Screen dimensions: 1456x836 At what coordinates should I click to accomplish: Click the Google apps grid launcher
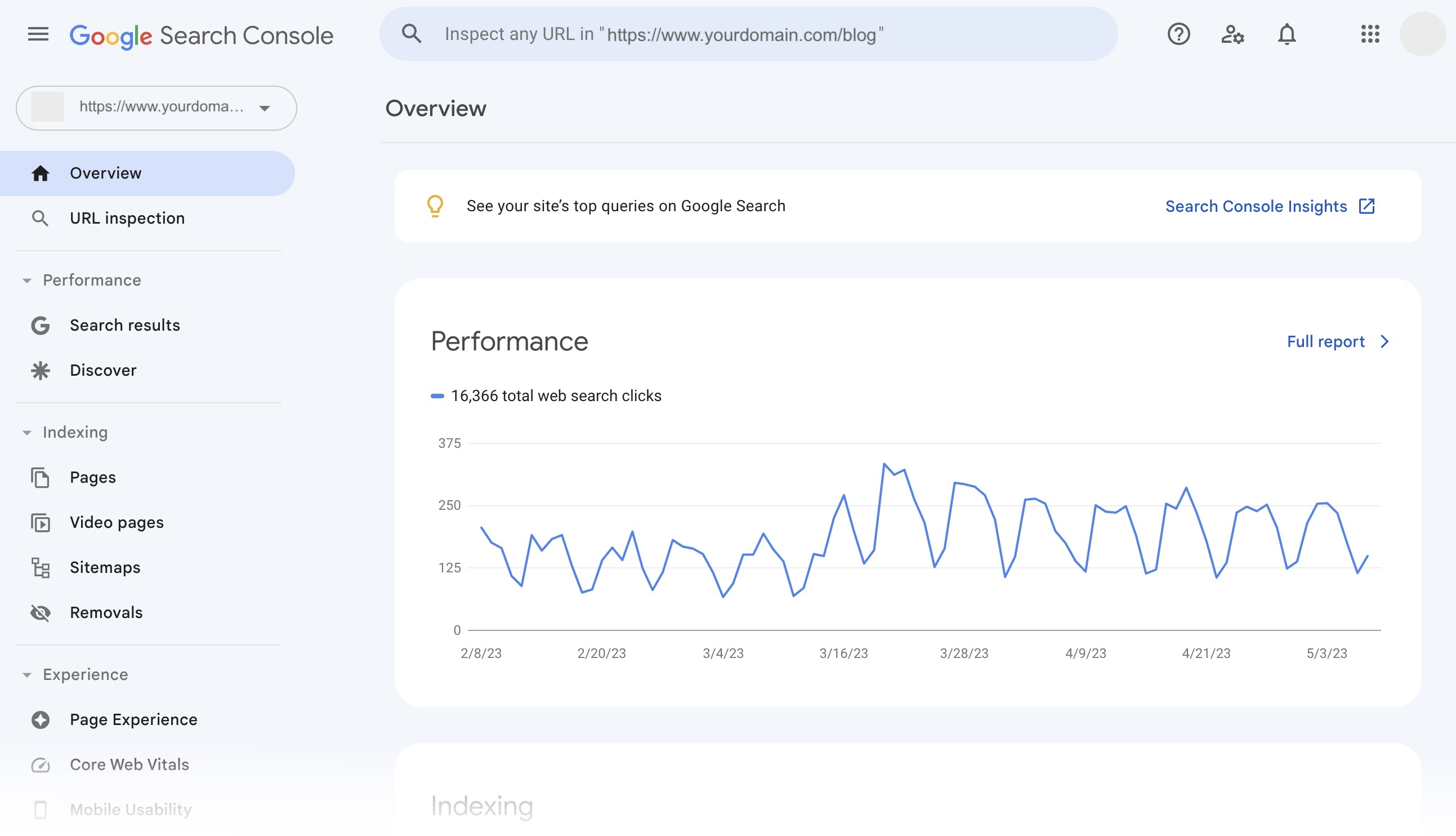(1370, 34)
